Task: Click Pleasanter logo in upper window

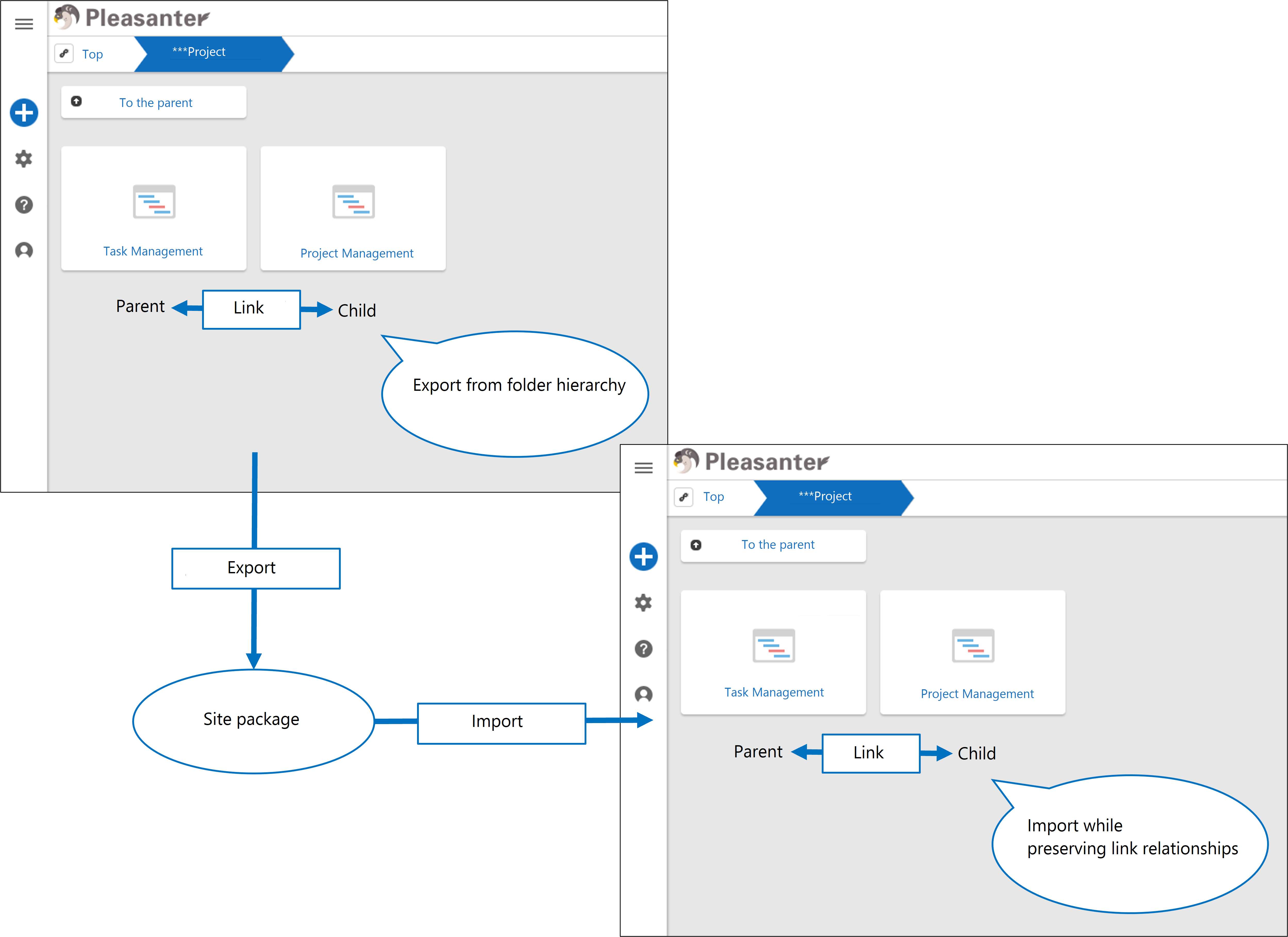Action: coord(132,18)
